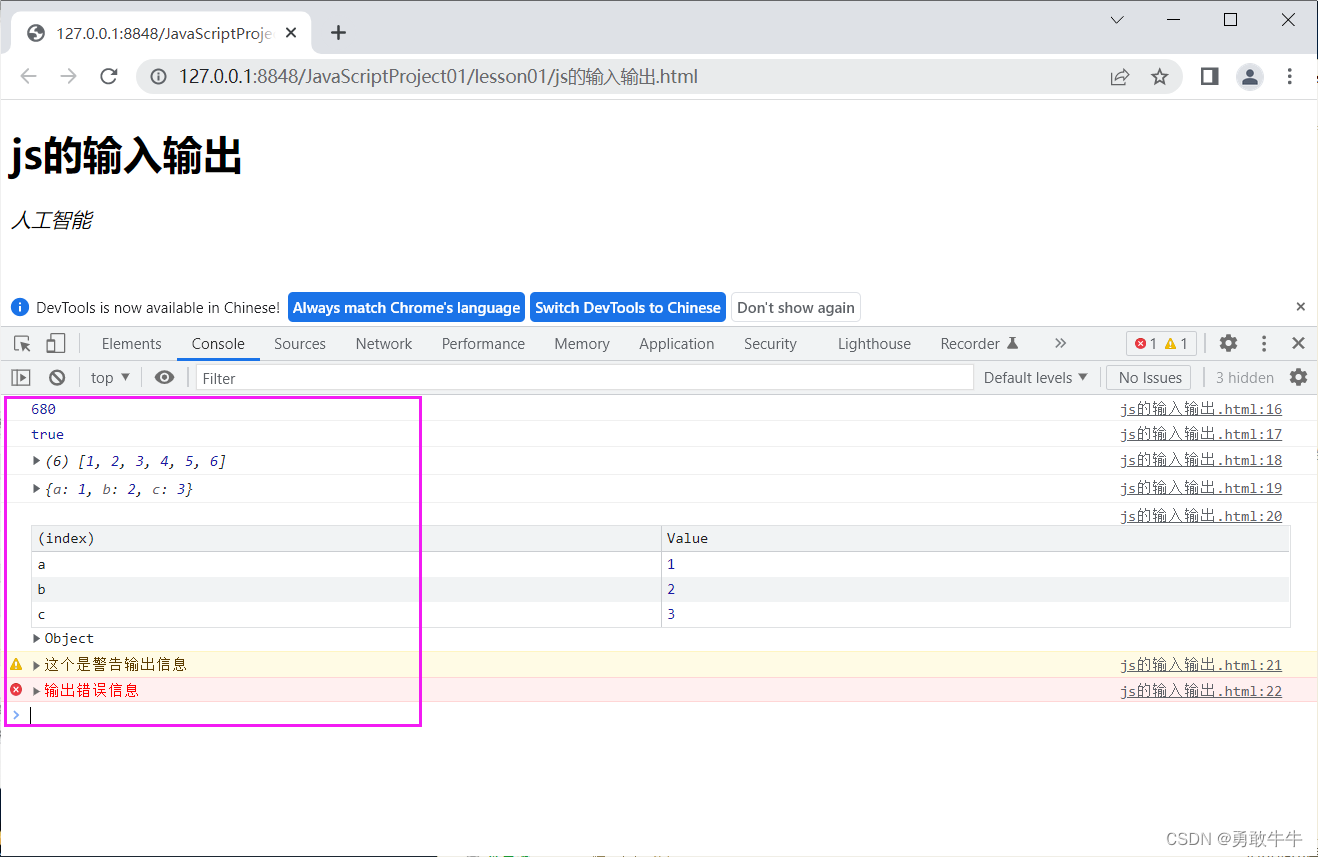Close the DevTools panel
Image resolution: width=1318 pixels, height=857 pixels.
click(x=1298, y=343)
